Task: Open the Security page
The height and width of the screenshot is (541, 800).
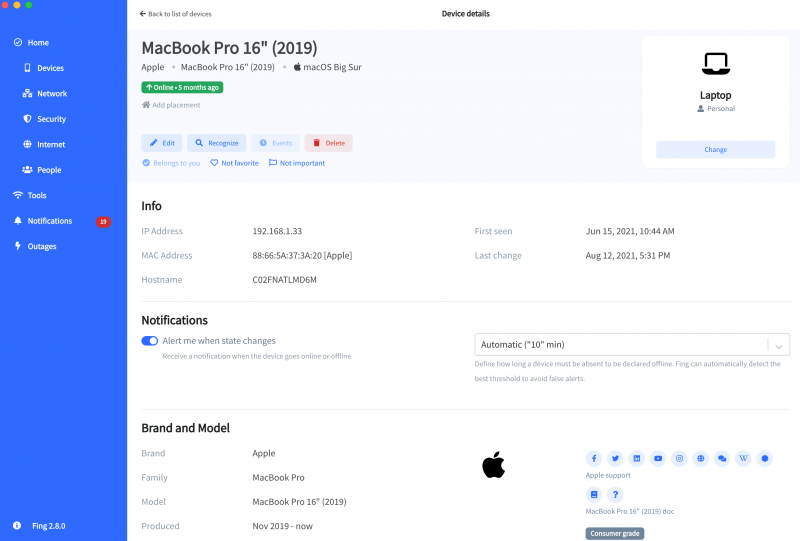Action: pos(52,119)
